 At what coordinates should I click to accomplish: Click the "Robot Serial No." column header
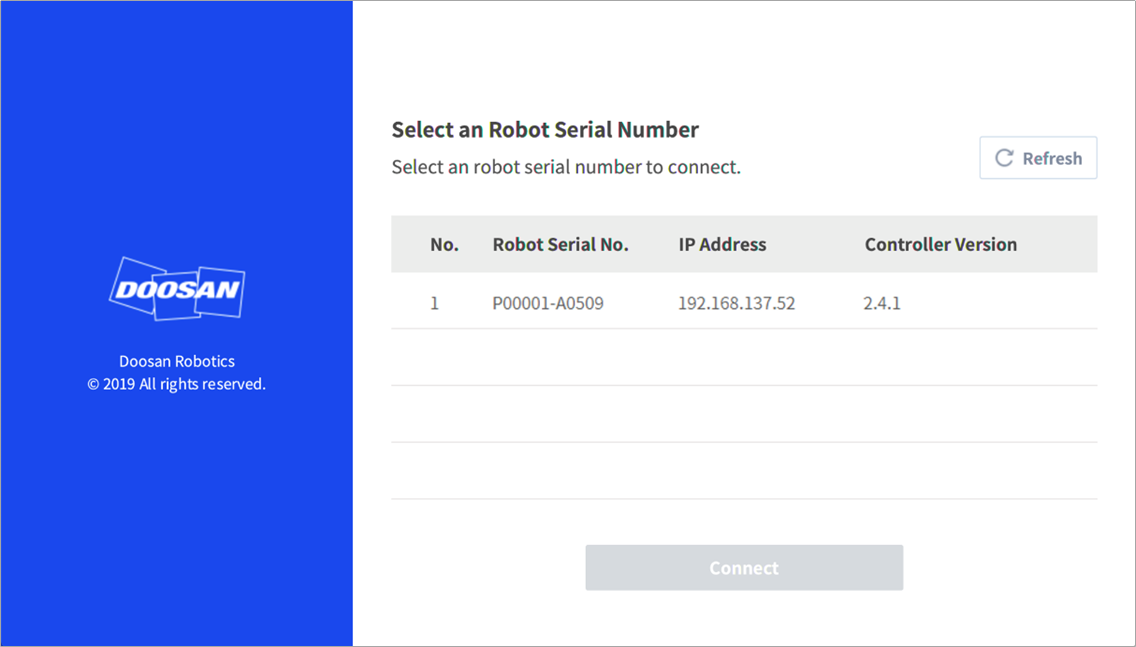560,244
